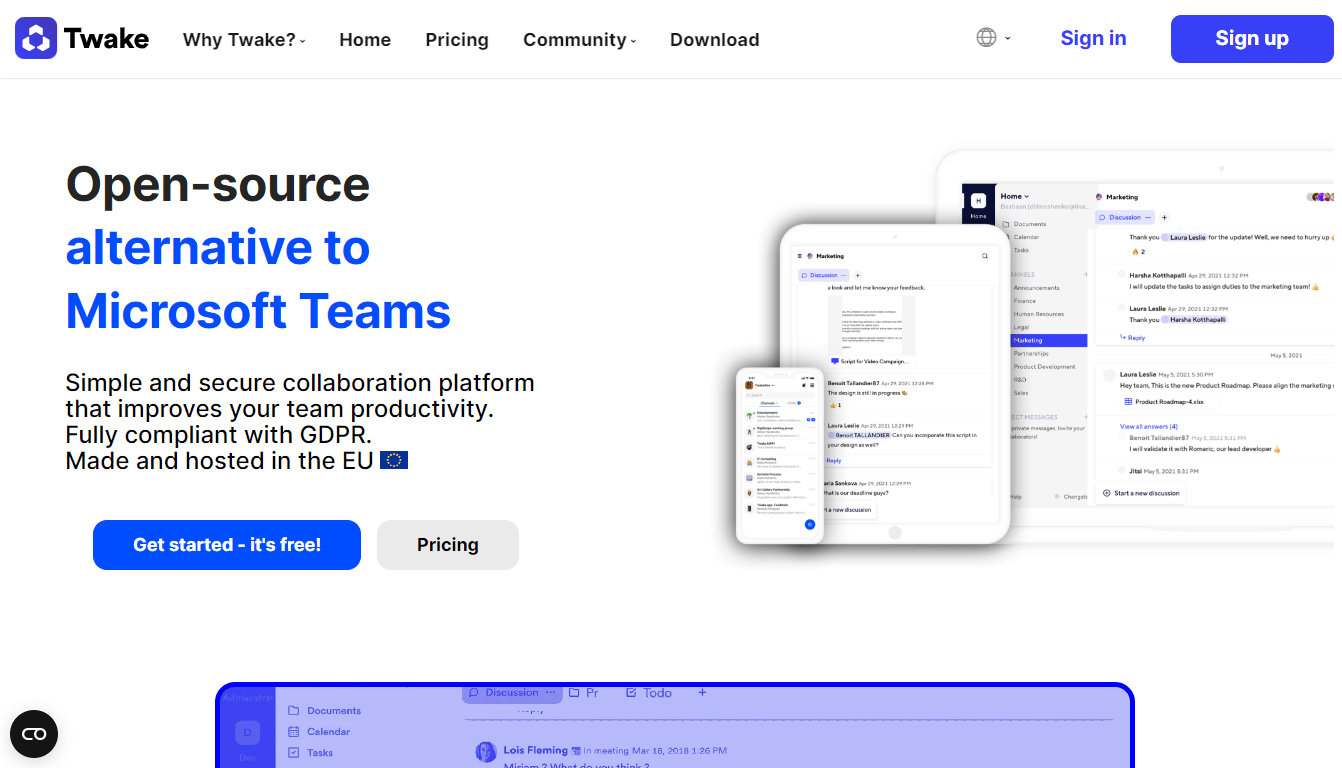This screenshot has width=1342, height=768.
Task: Click the 'Microsoft Teams' blue headline
Action: tap(258, 310)
